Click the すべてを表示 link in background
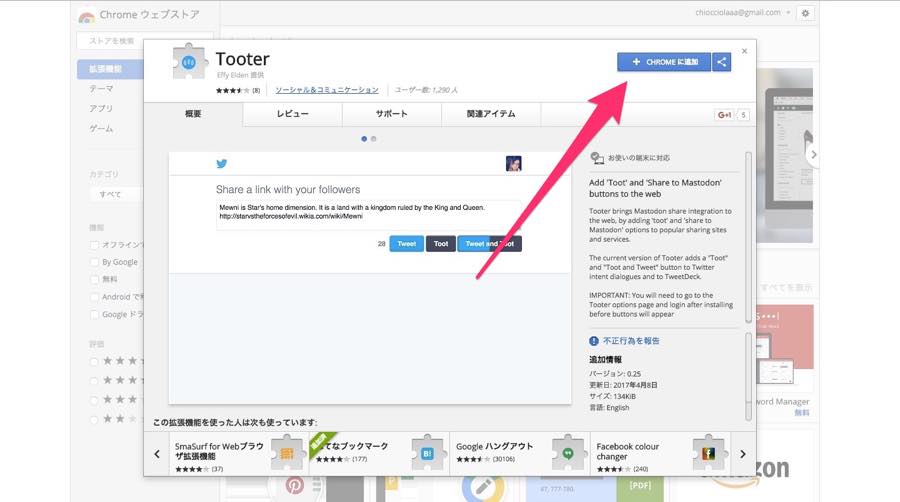Viewport: 900px width, 502px height. (786, 287)
